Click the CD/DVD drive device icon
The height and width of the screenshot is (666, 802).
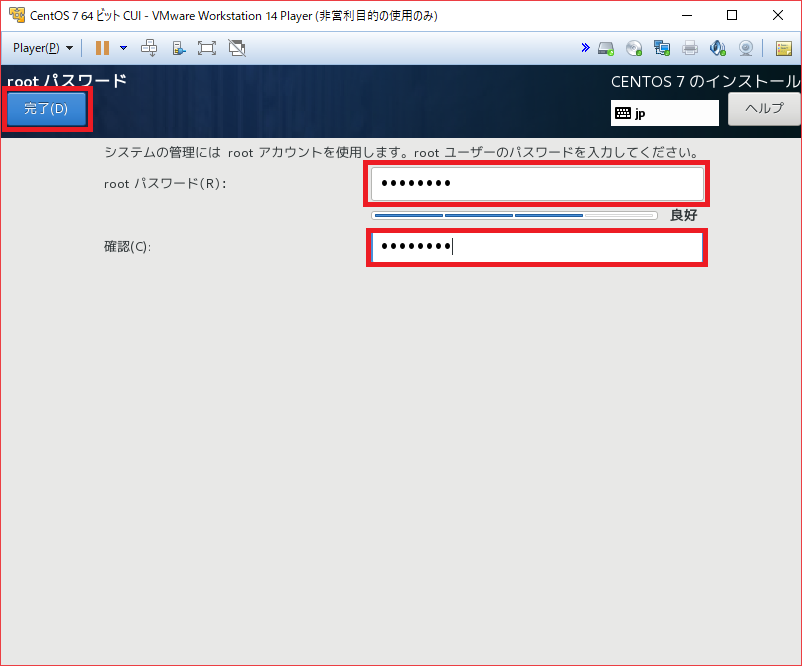pyautogui.click(x=634, y=48)
